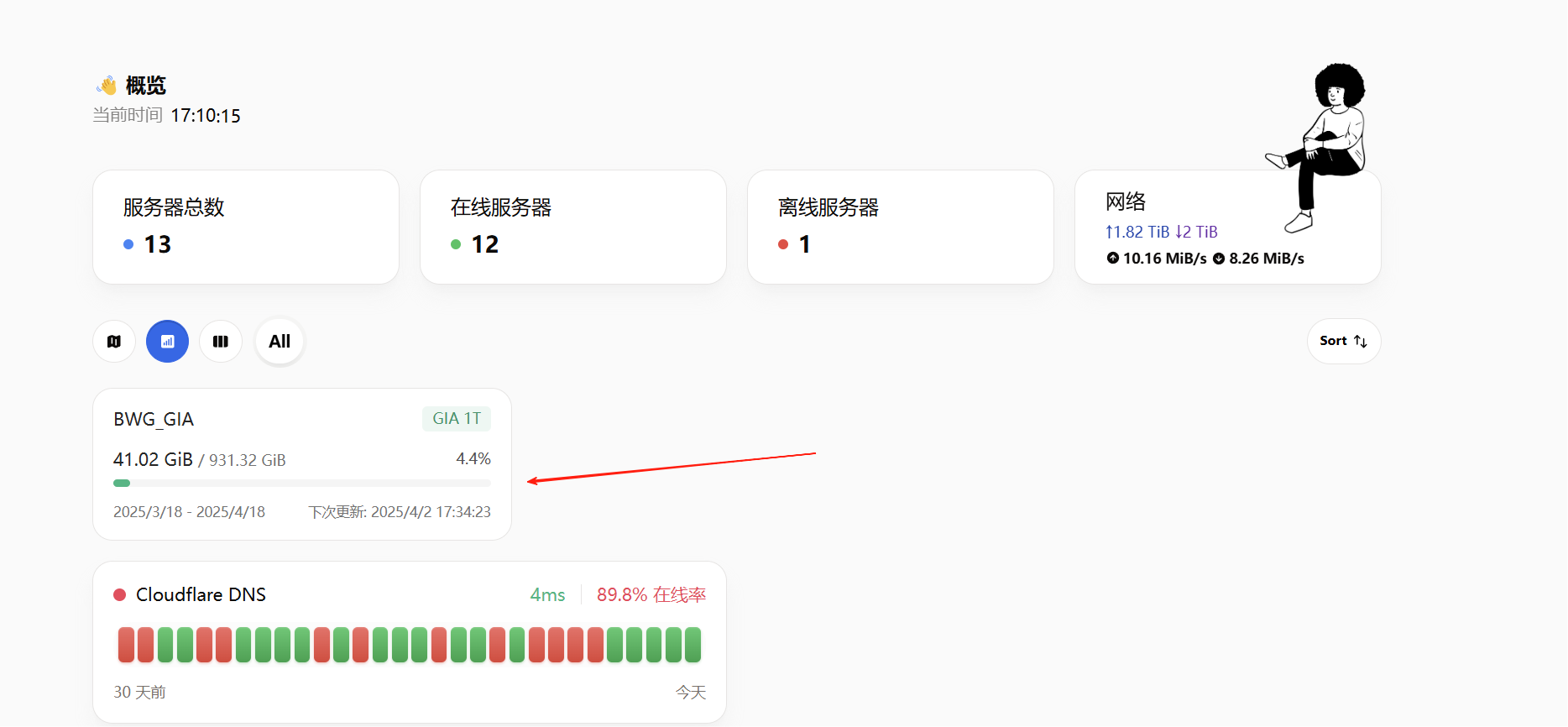Image resolution: width=1568 pixels, height=727 pixels.
Task: Click the 2025/3/18 - 2025/4/18 date range
Action: click(189, 511)
